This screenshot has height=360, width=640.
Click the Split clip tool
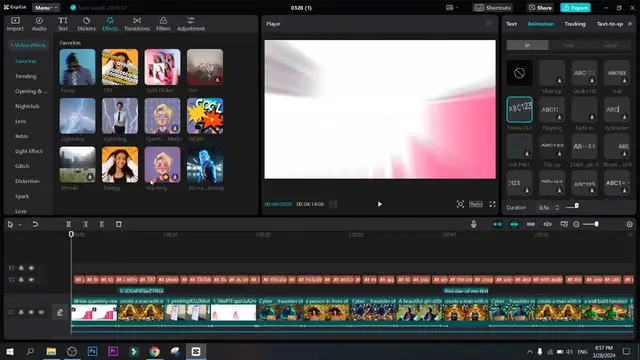click(x=69, y=224)
